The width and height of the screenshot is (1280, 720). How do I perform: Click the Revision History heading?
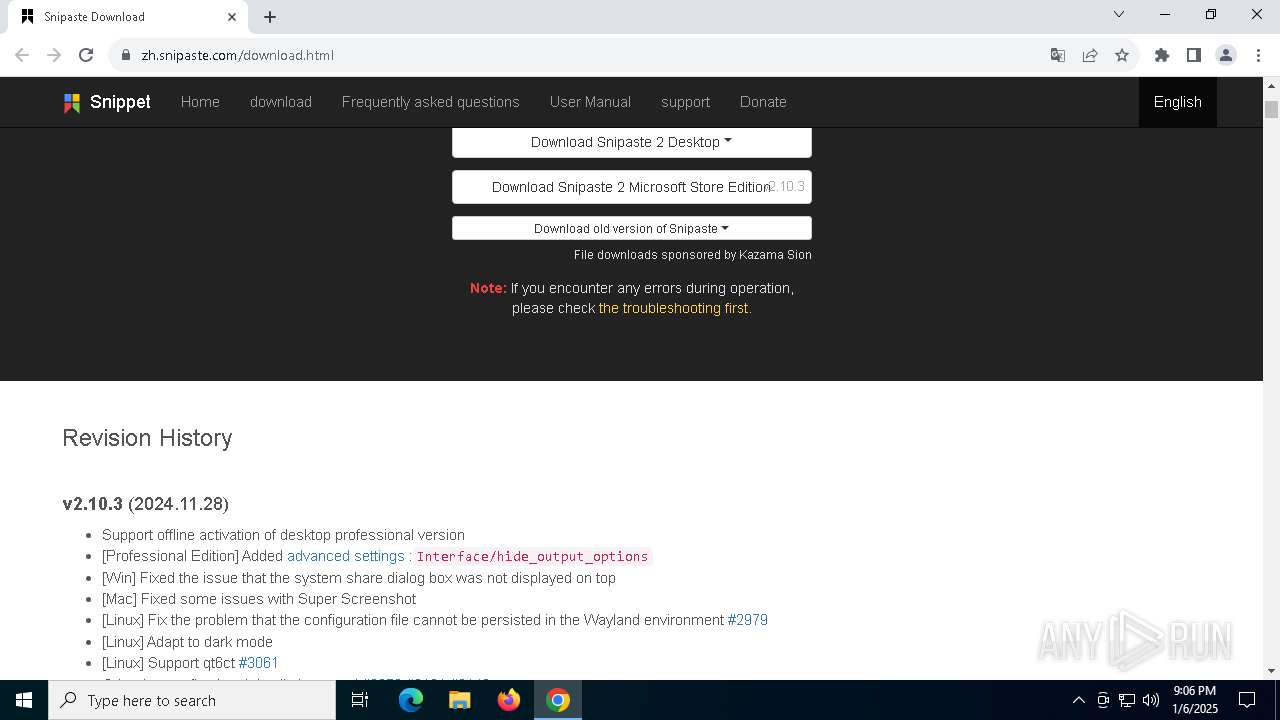[147, 438]
